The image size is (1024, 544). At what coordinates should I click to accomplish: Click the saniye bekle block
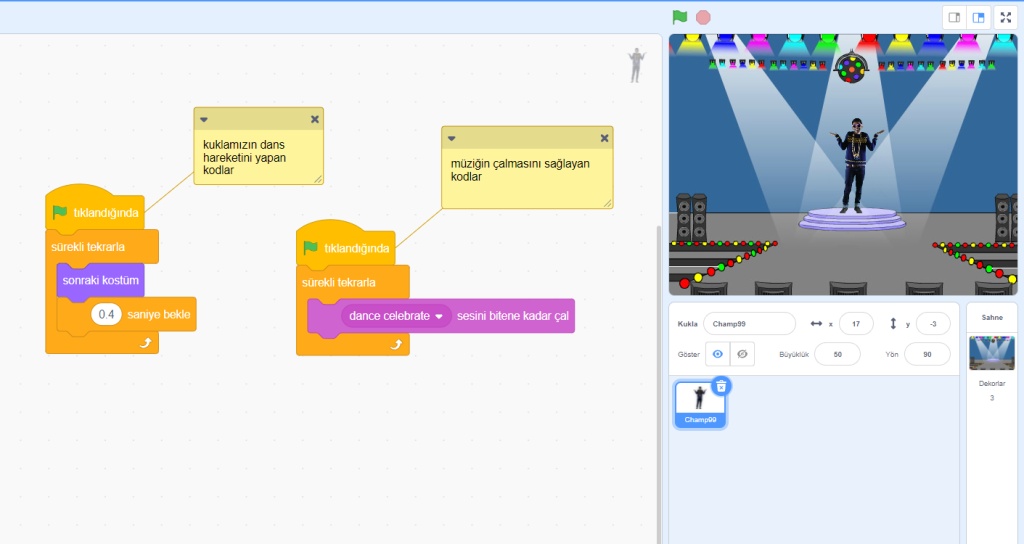tap(159, 314)
